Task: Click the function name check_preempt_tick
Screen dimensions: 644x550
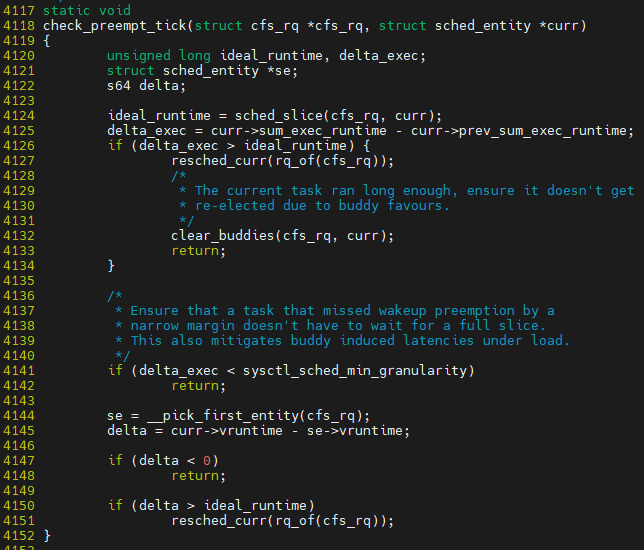Action: click(115, 26)
